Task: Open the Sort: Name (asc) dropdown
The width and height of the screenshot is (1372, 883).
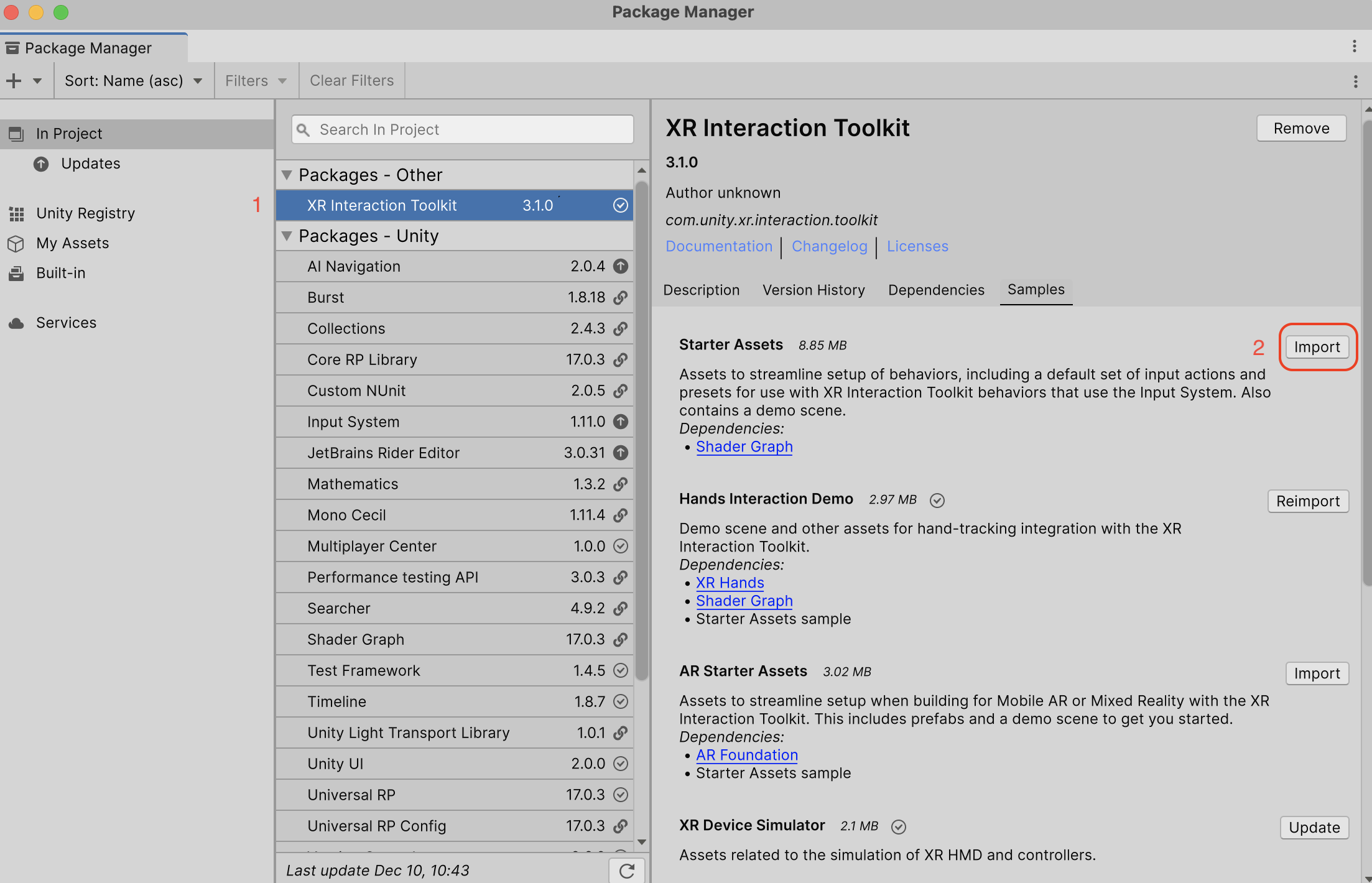Action: coord(133,80)
